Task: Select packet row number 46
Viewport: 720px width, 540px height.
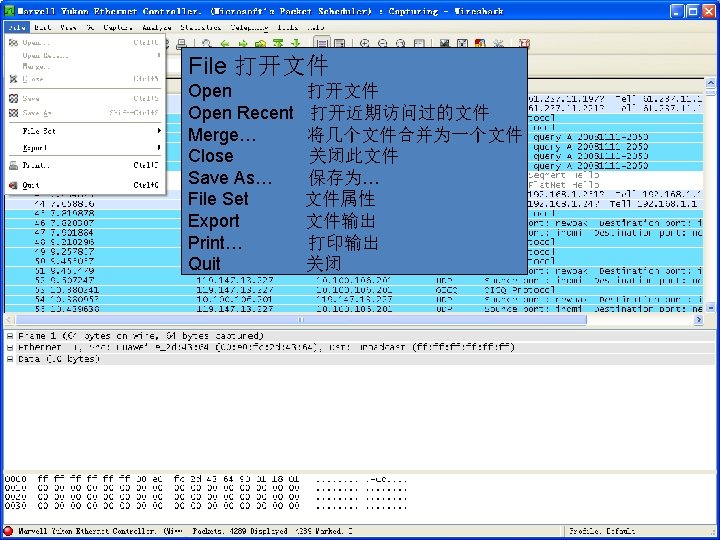Action: pyautogui.click(x=354, y=223)
